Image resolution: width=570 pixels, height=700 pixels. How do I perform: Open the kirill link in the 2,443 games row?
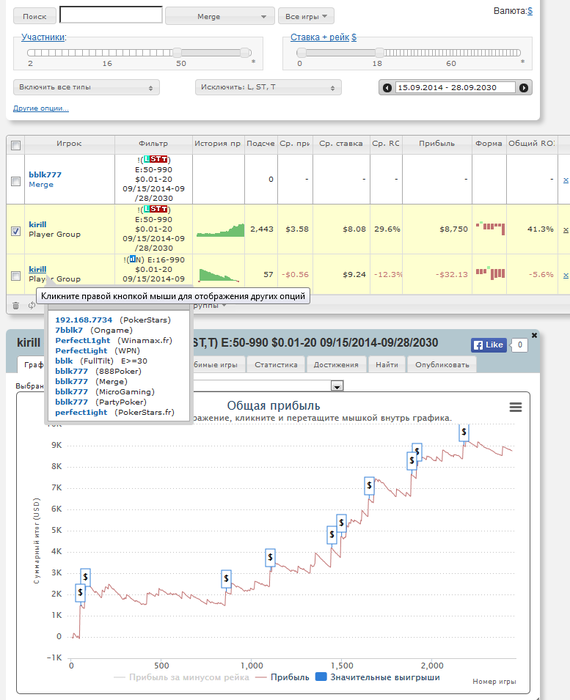[x=37, y=225]
